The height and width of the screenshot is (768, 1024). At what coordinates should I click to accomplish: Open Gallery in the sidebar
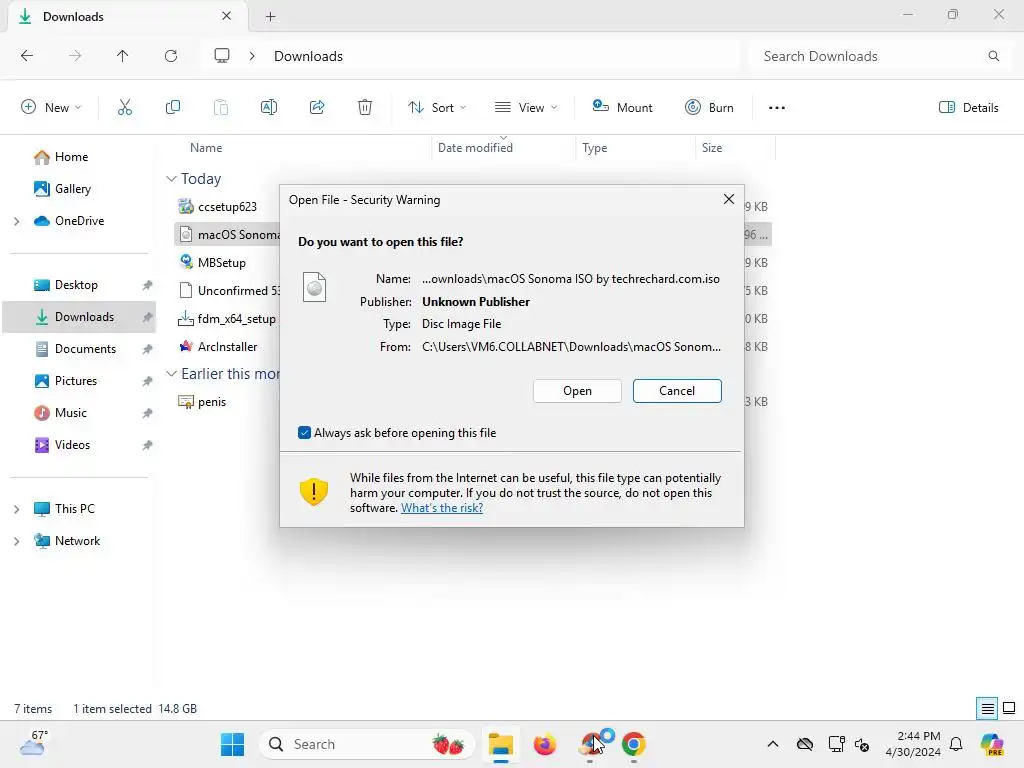point(72,189)
